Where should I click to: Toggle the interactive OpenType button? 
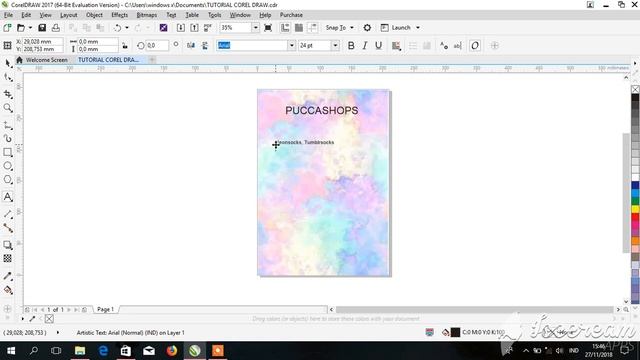(475, 45)
